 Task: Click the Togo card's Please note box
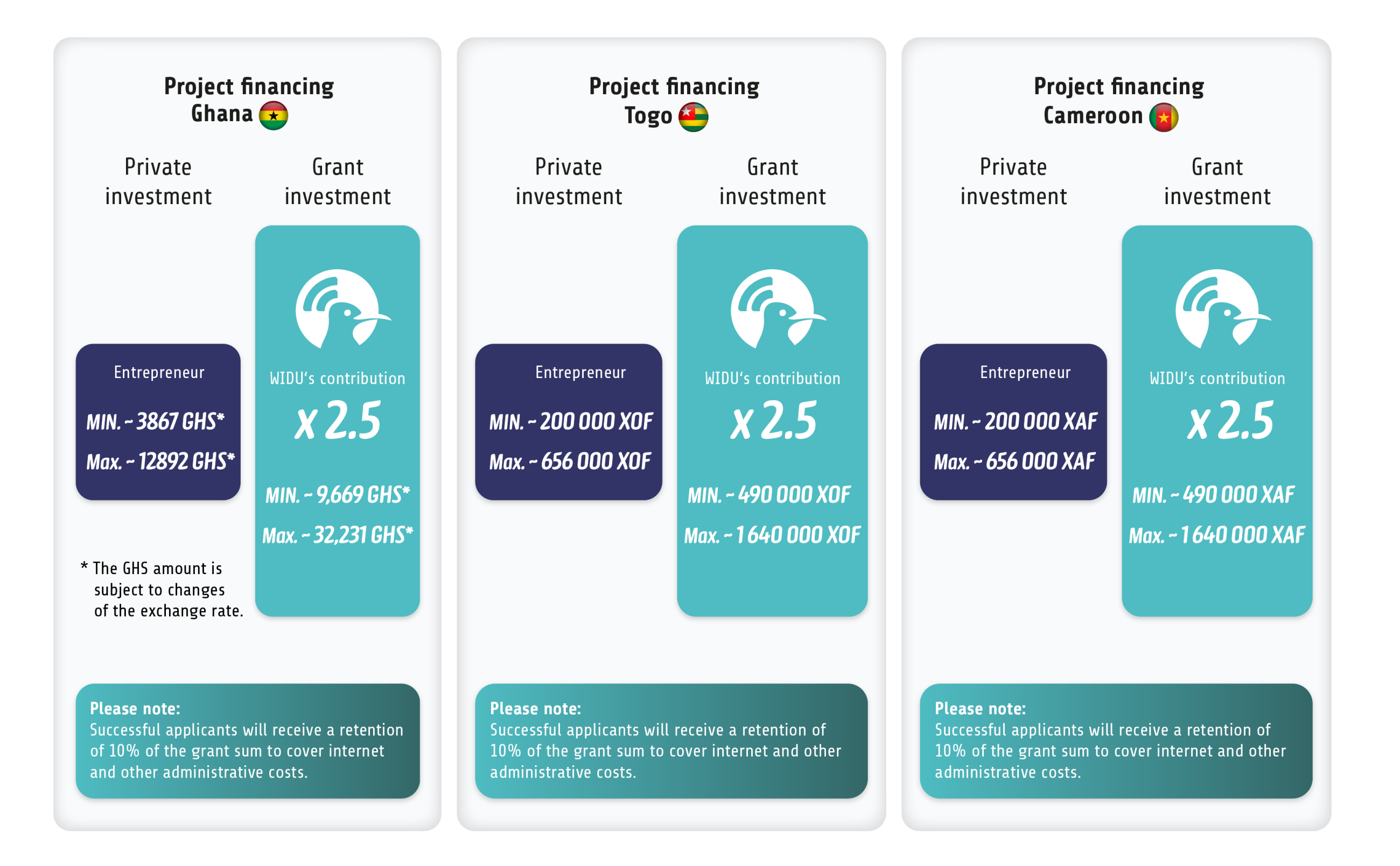671,741
